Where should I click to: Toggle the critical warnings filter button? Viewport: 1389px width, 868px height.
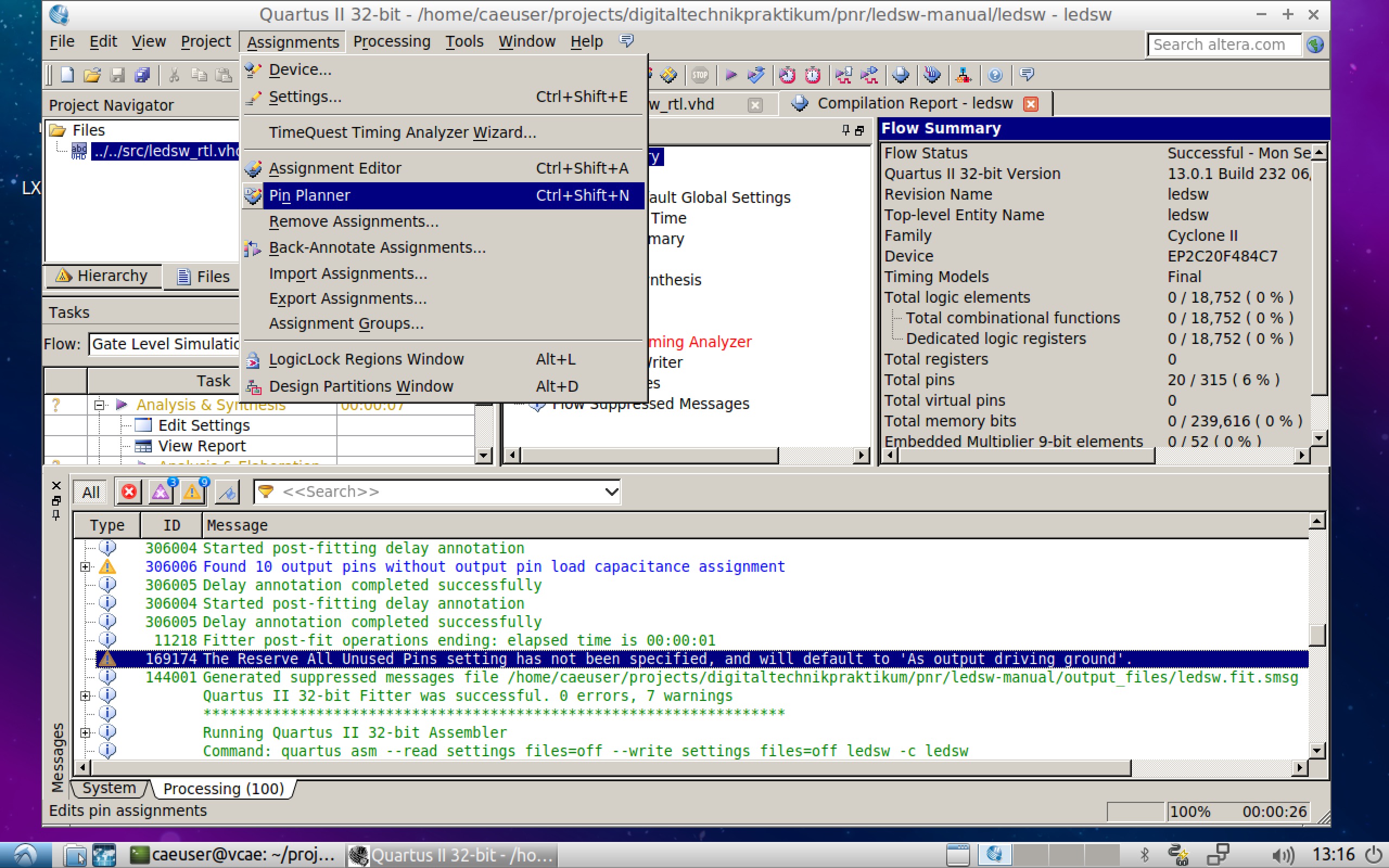pyautogui.click(x=161, y=492)
